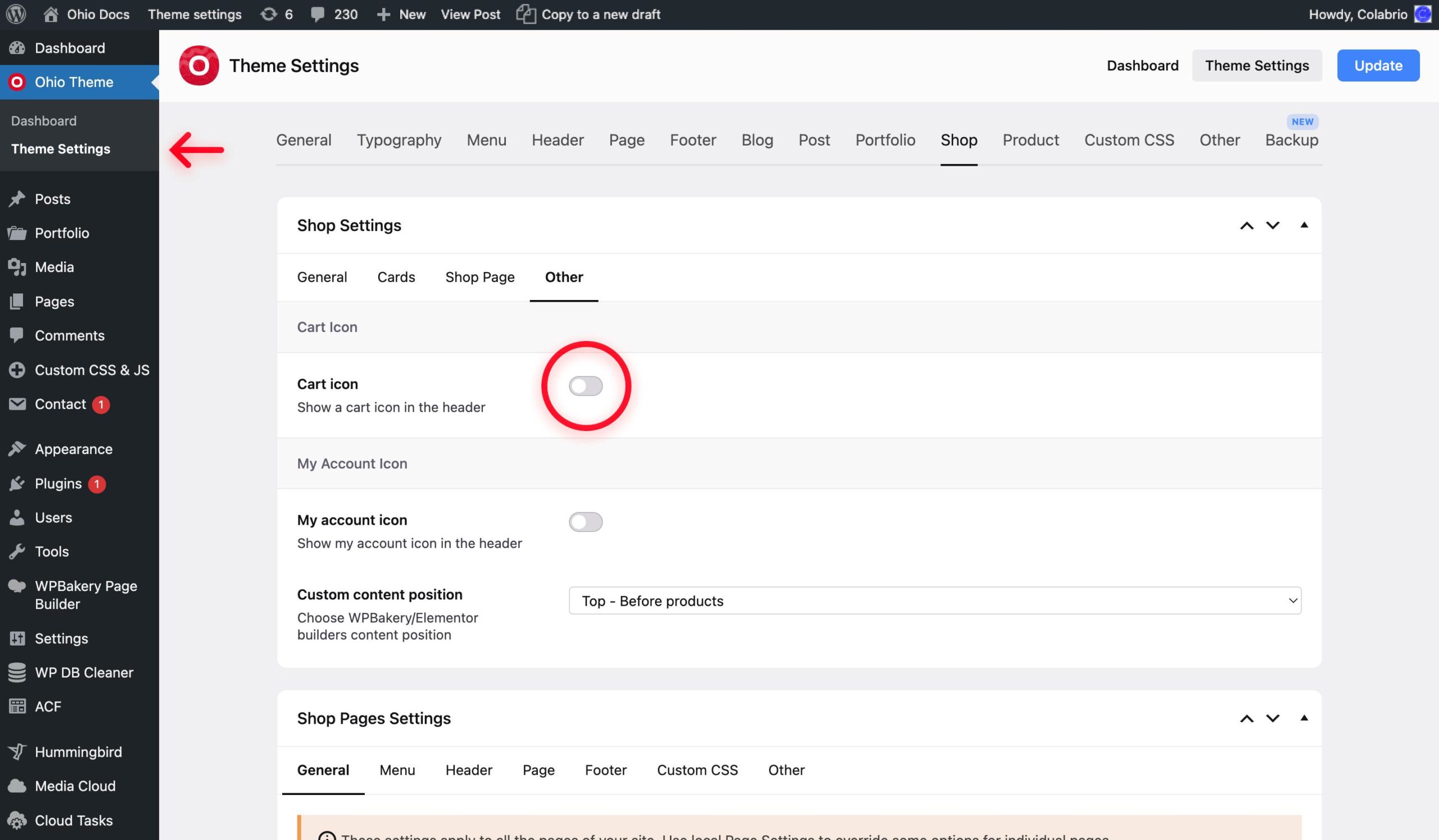This screenshot has height=840, width=1439.
Task: Click the Comments bubble icon in sidebar
Action: coord(17,335)
